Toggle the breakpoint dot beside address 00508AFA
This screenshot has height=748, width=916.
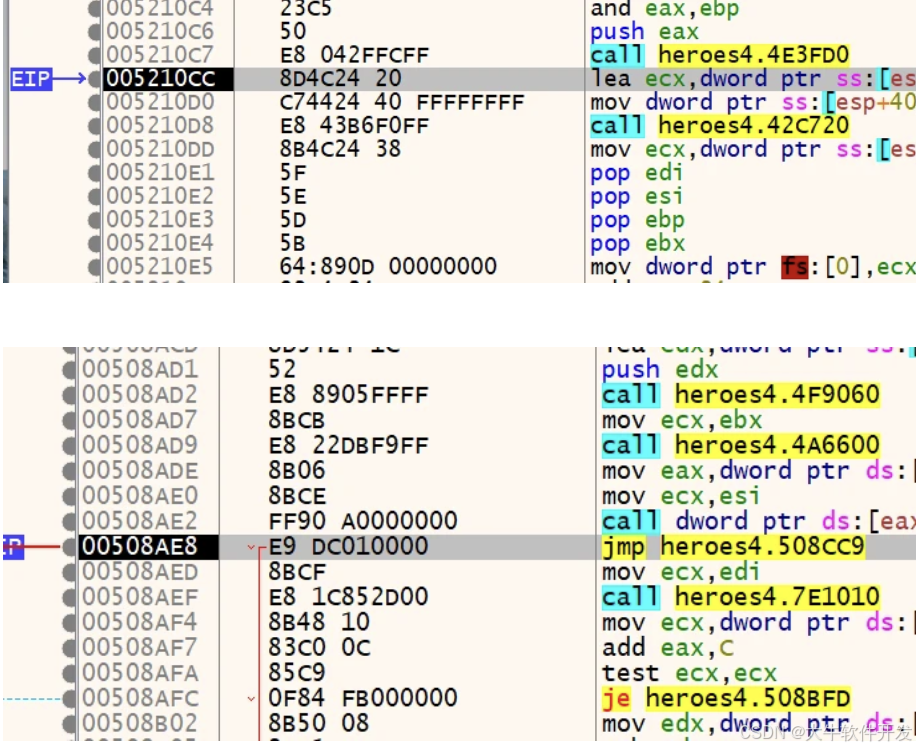tap(70, 673)
